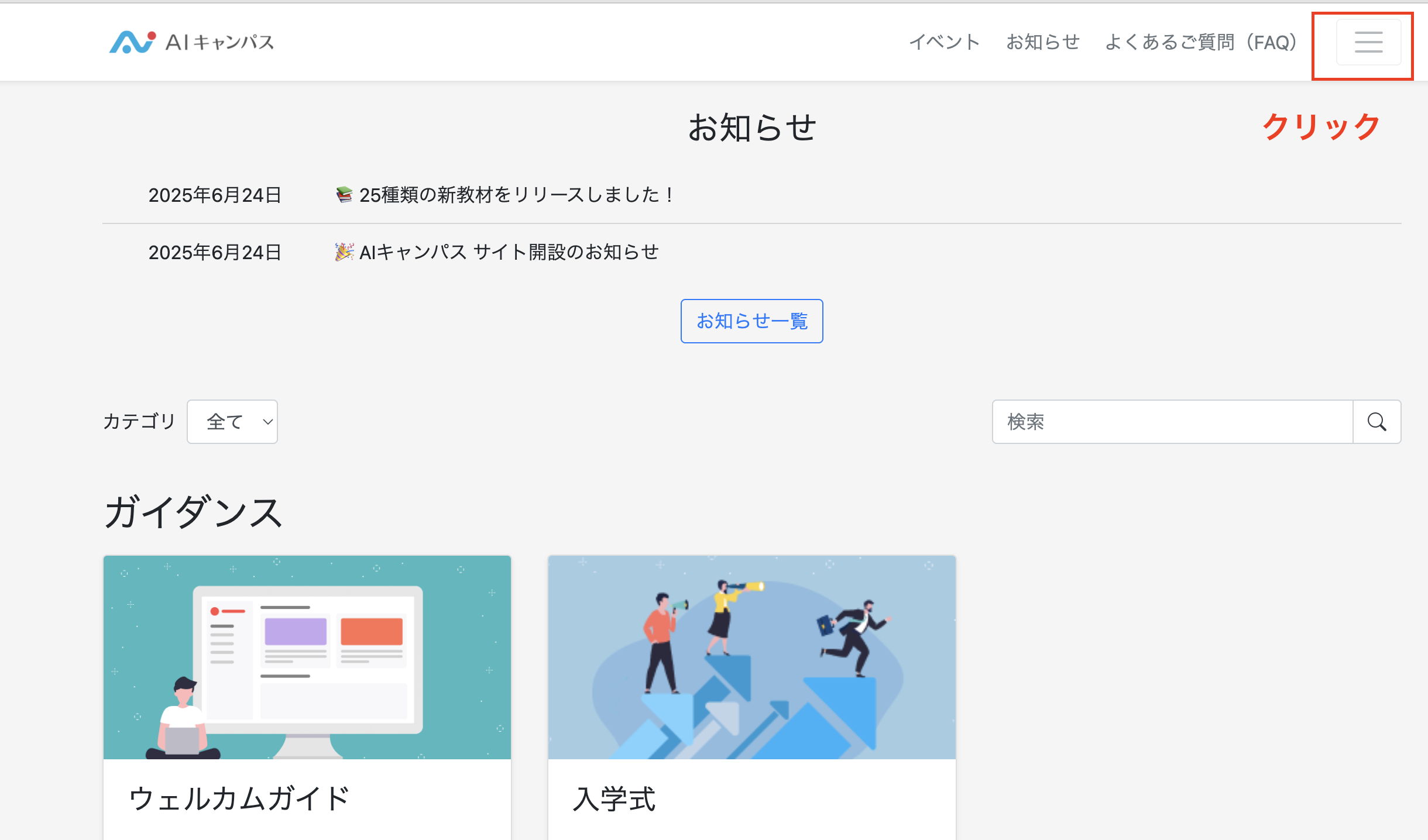
Task: Expand the カテゴリ 全て dropdown
Action: (x=232, y=422)
